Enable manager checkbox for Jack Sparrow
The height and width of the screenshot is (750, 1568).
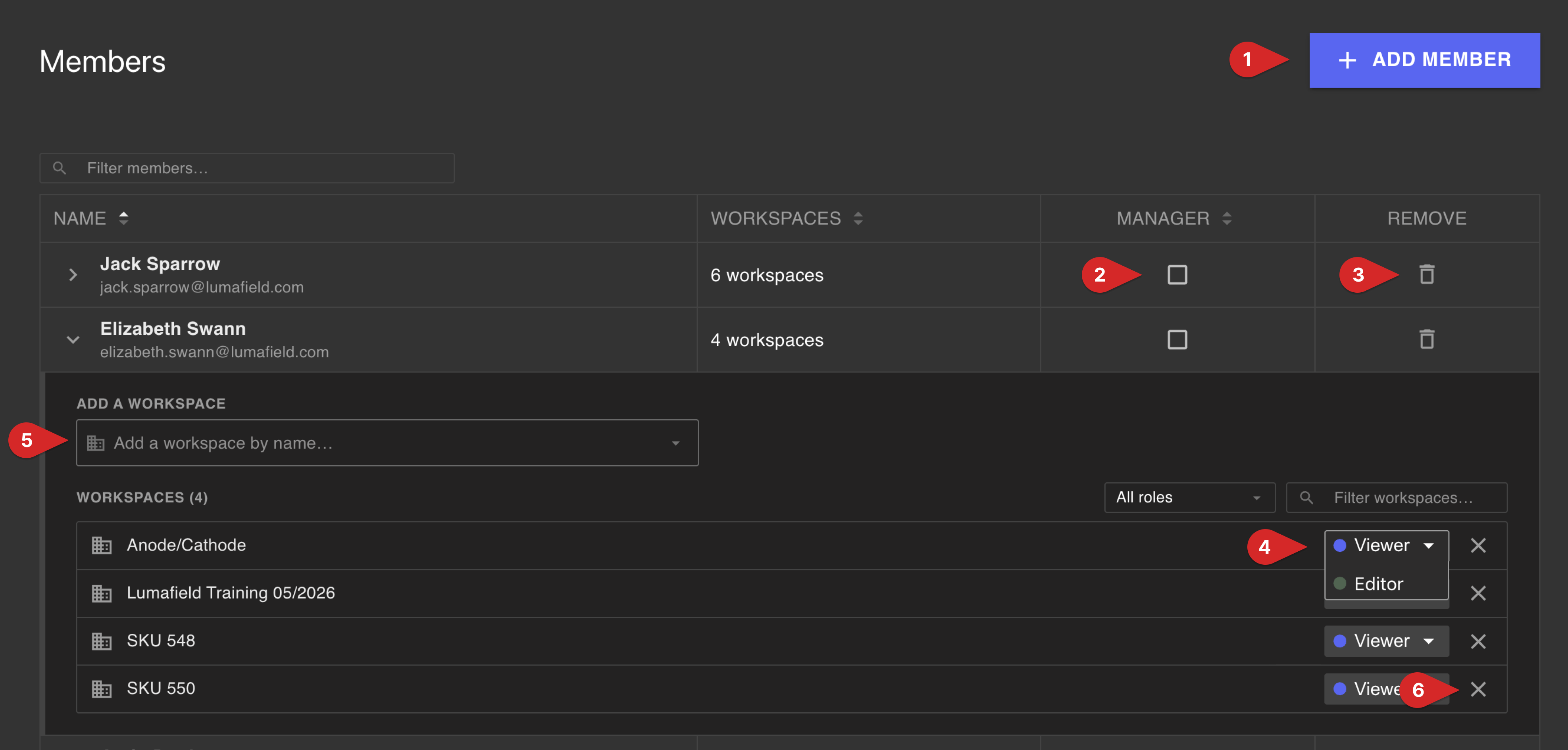tap(1177, 275)
